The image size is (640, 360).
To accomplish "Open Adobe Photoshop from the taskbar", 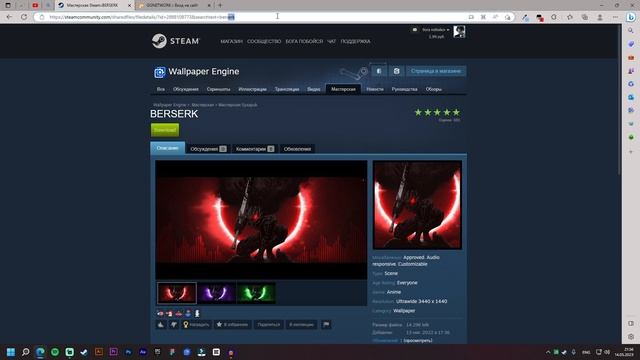I will (128, 352).
